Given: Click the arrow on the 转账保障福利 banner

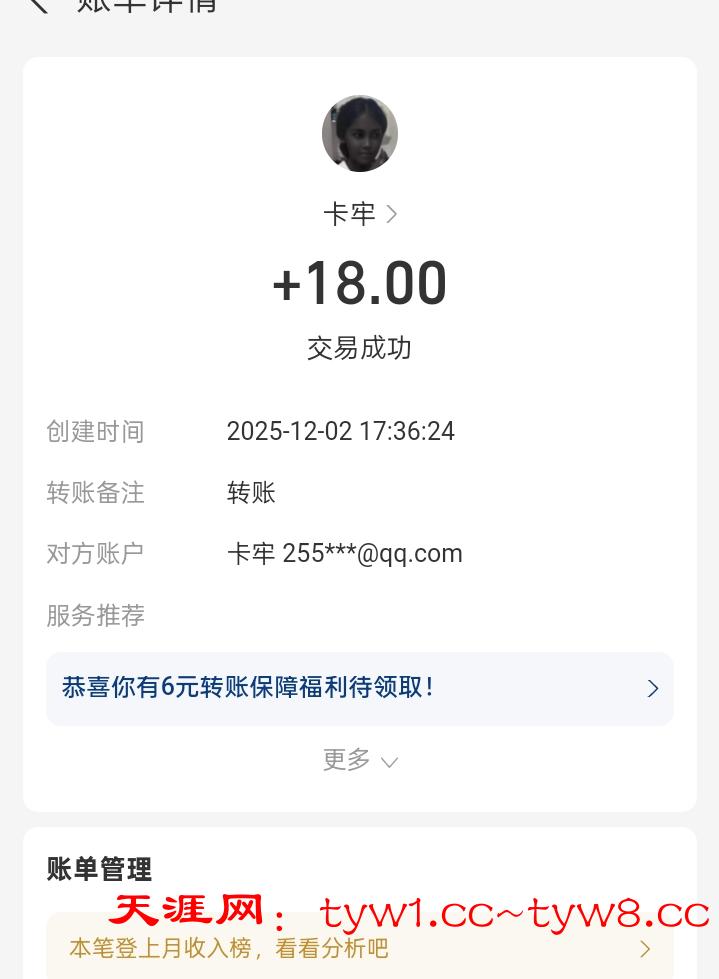Looking at the screenshot, I should point(652,688).
